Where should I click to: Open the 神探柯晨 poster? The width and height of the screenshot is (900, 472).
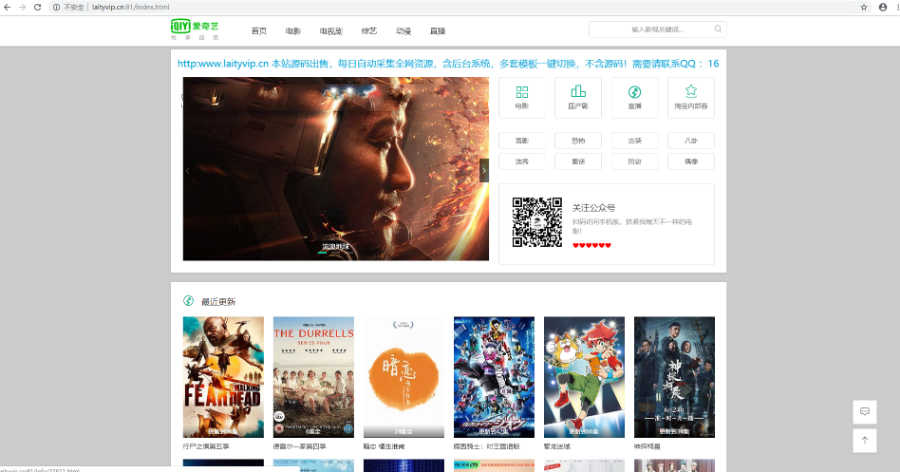click(674, 377)
